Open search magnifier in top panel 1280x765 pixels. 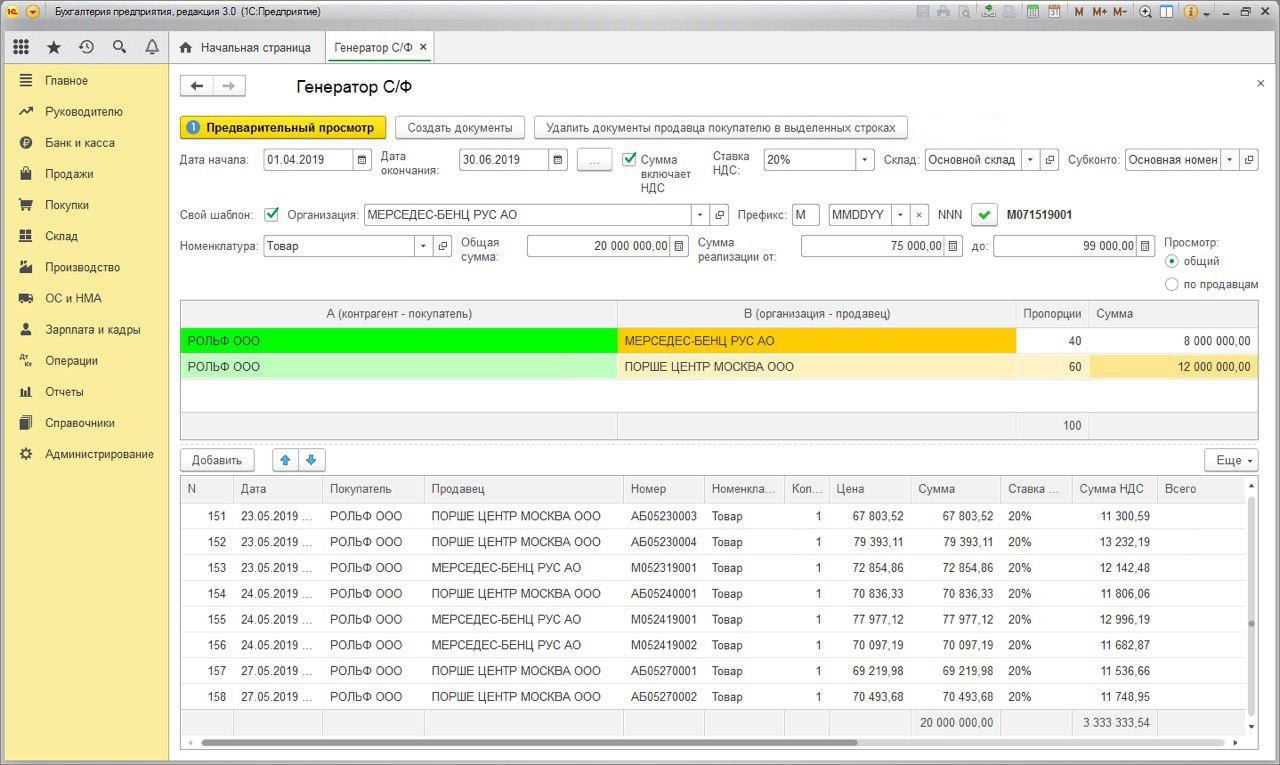[x=119, y=47]
